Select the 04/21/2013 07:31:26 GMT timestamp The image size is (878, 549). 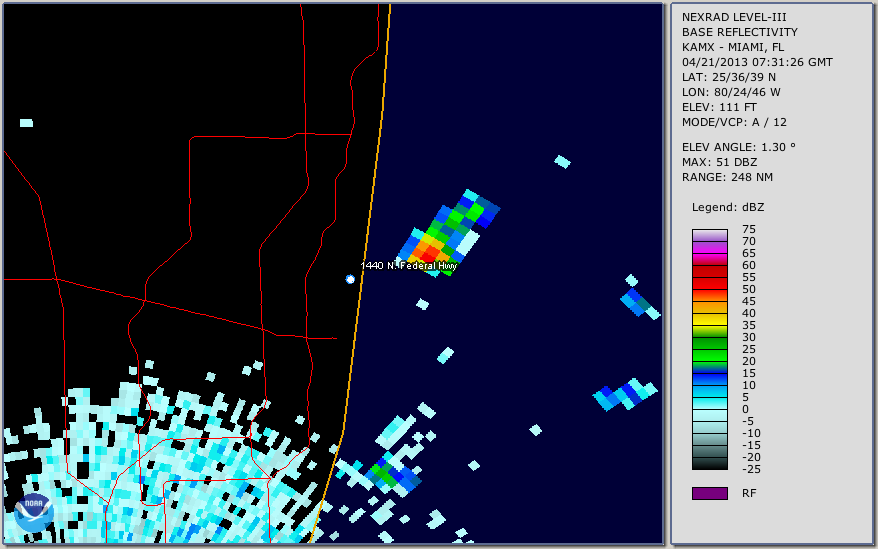[757, 62]
